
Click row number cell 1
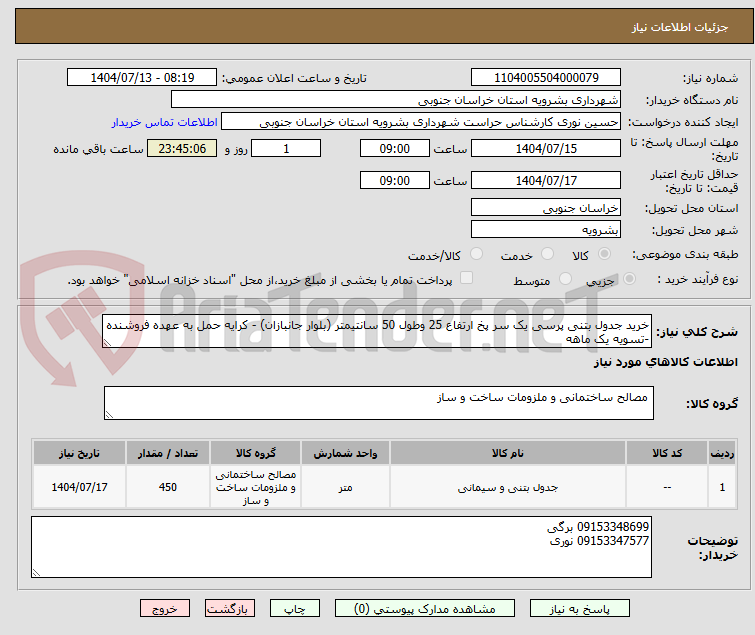coord(722,487)
